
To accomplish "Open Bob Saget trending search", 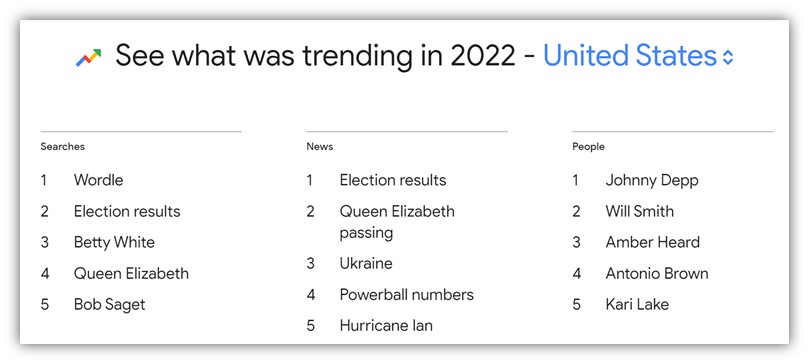I will coord(109,304).
